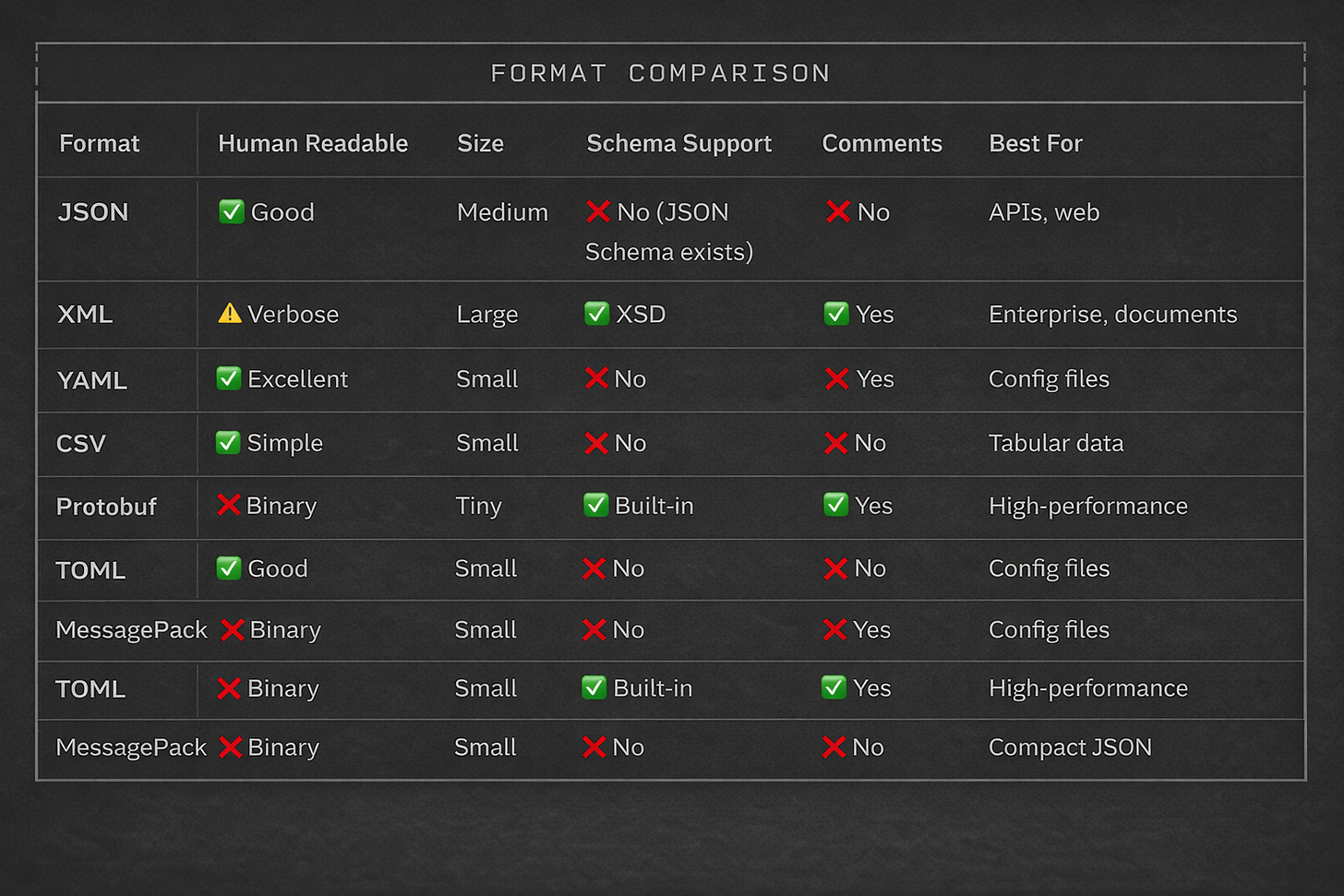
Task: Click the red X in CSV's Schema Support cell
Action: (596, 443)
